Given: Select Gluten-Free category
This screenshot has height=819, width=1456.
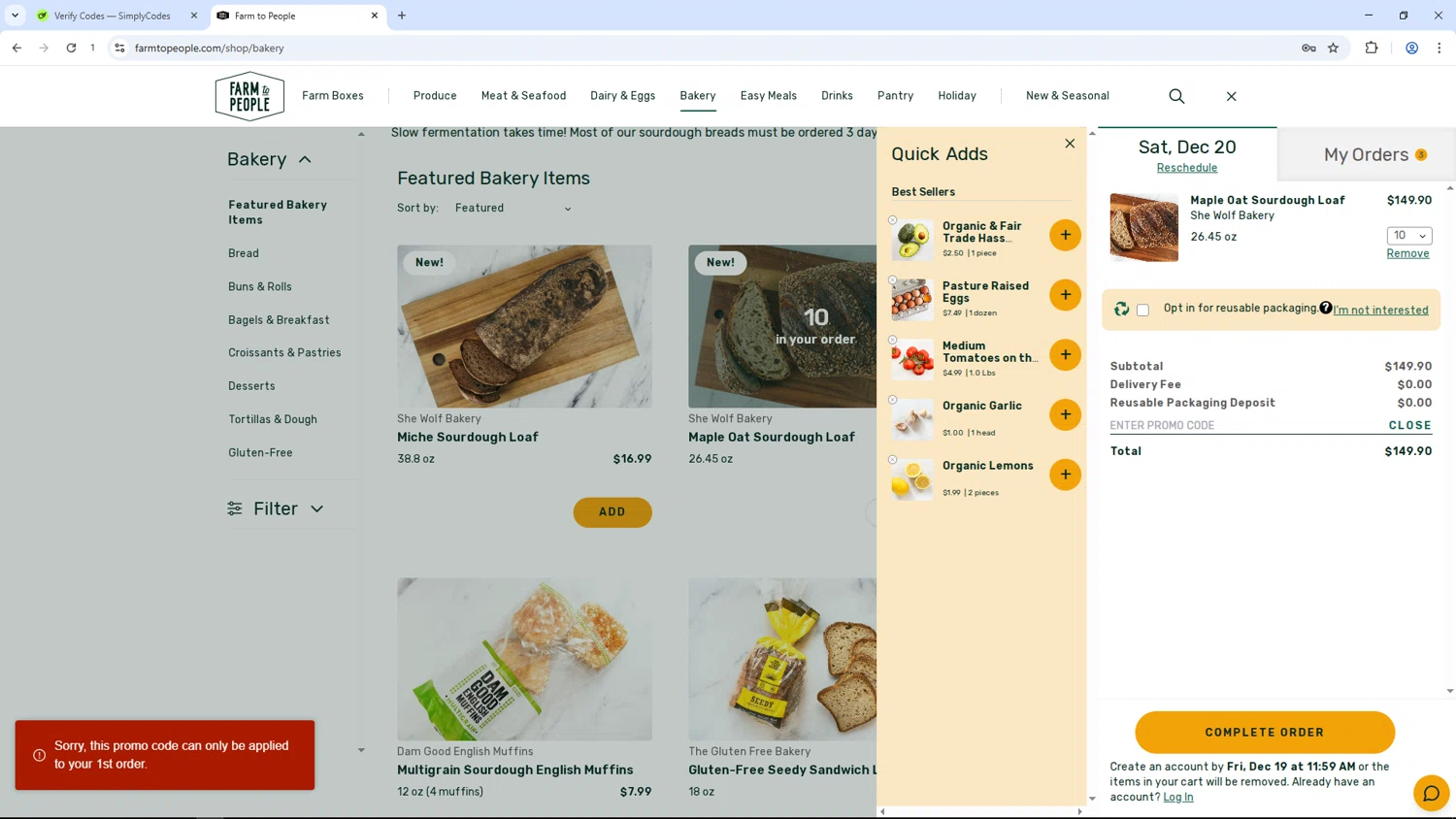Looking at the screenshot, I should [260, 453].
